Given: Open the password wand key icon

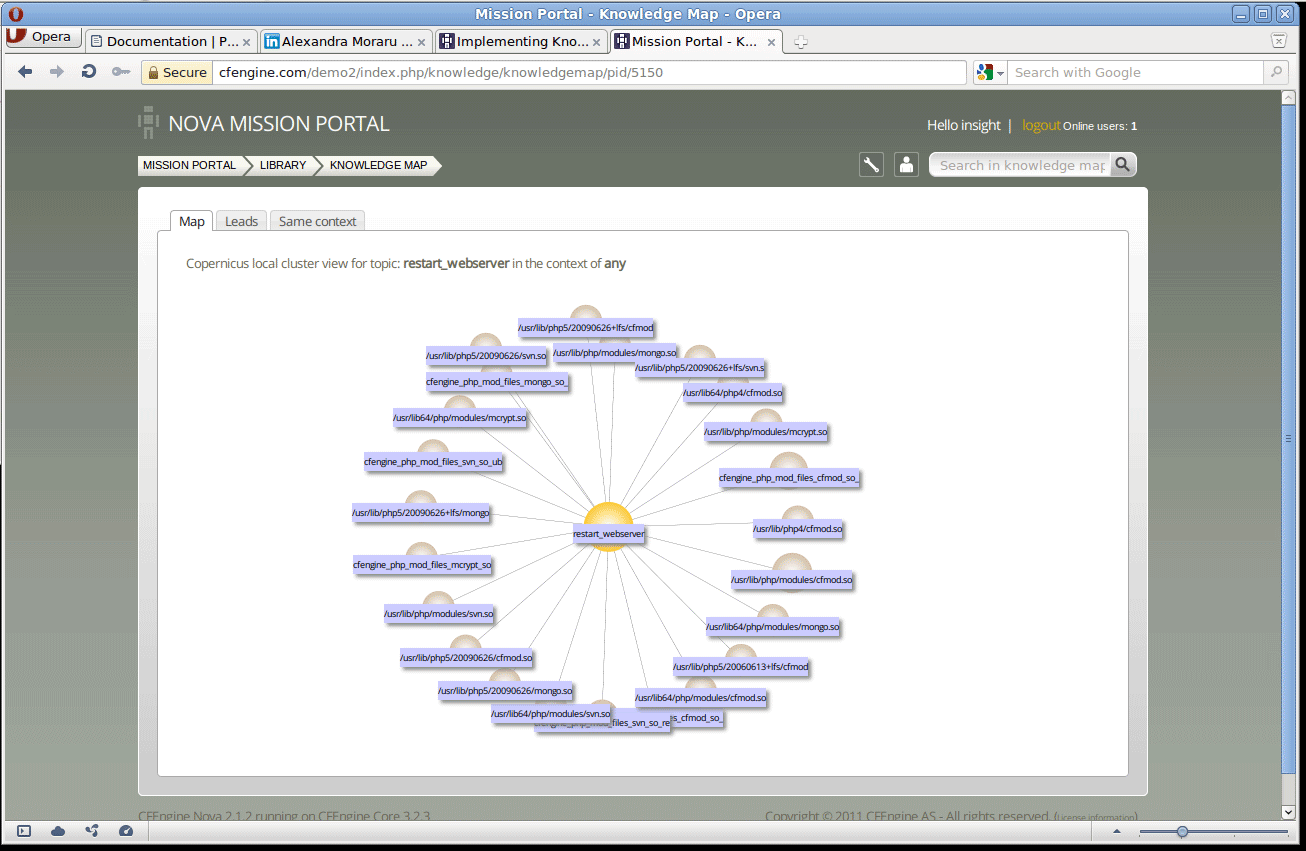Looking at the screenshot, I should (x=120, y=72).
